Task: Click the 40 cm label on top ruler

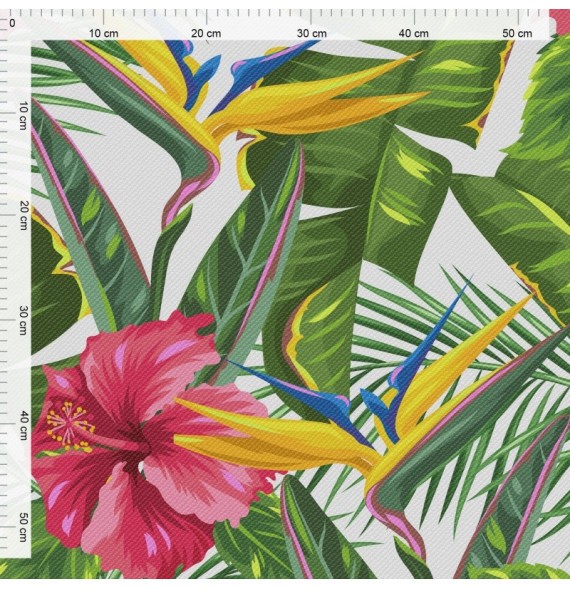Action: 413,33
